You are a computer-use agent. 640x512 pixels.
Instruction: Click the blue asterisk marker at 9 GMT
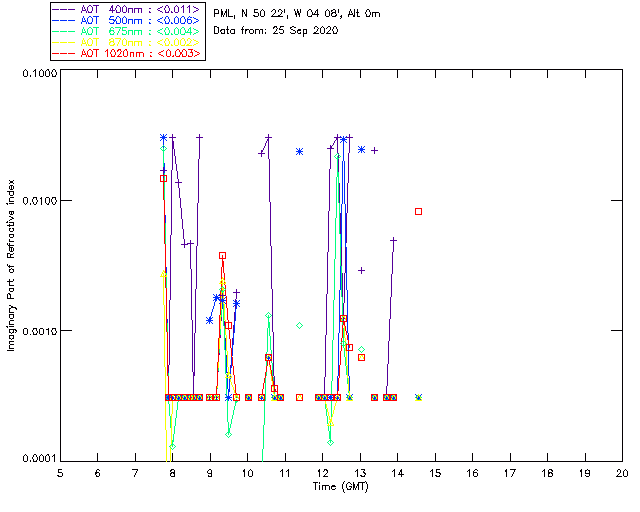tap(210, 320)
